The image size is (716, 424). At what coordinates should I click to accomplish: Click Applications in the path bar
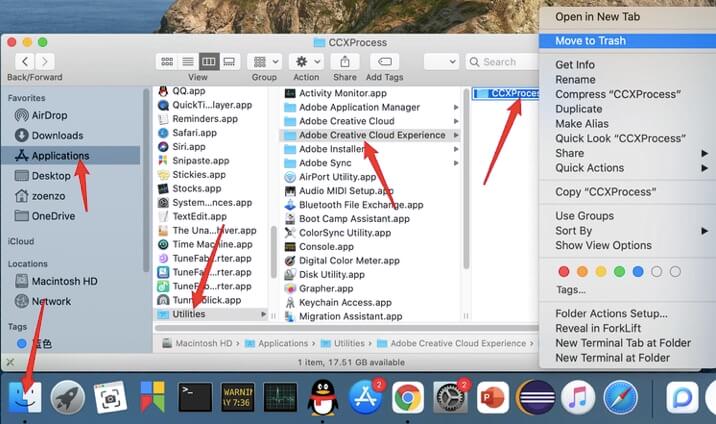(x=276, y=343)
